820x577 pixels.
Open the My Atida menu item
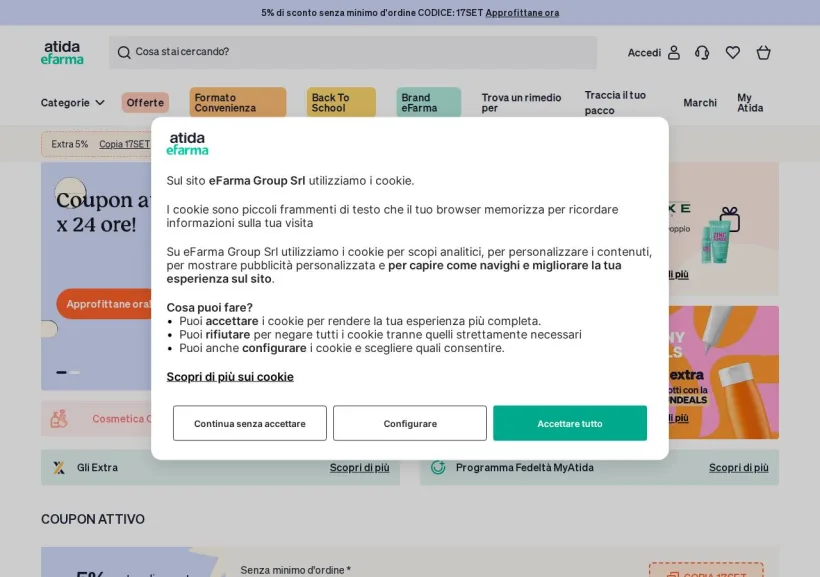(750, 103)
